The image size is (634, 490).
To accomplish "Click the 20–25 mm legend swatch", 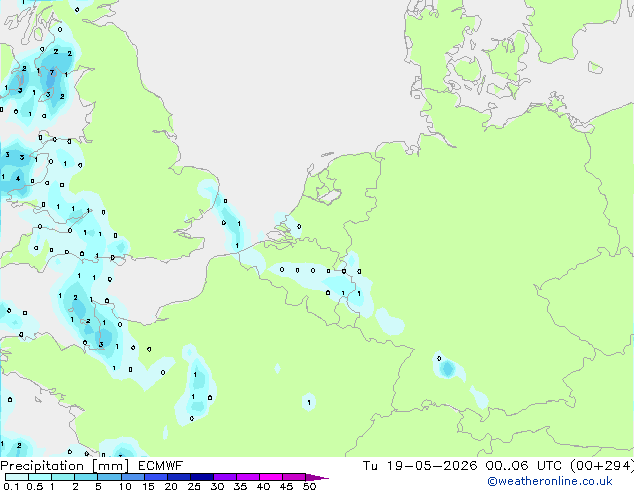I will pos(179,477).
